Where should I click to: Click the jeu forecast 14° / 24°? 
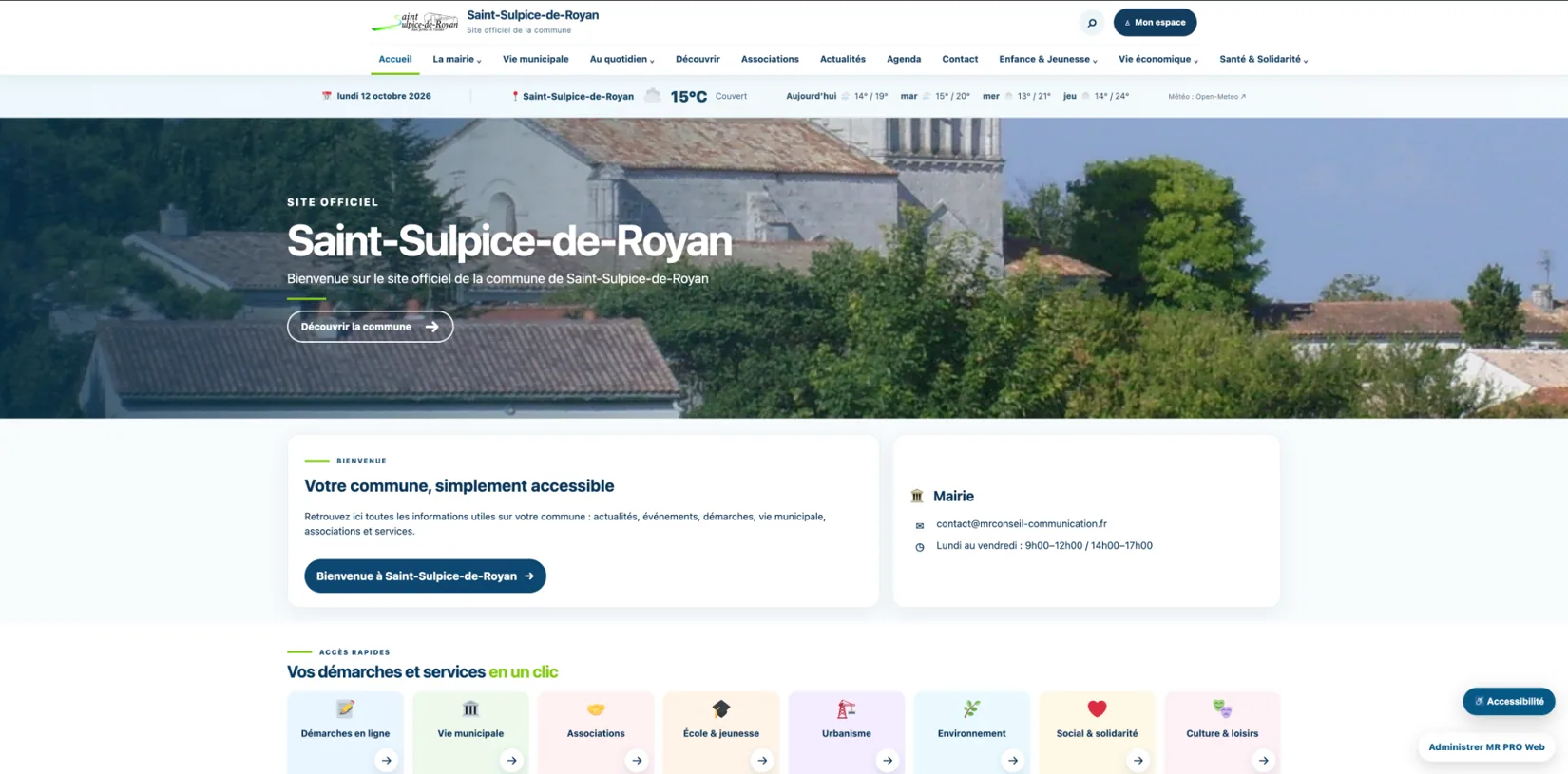pyautogui.click(x=1097, y=96)
